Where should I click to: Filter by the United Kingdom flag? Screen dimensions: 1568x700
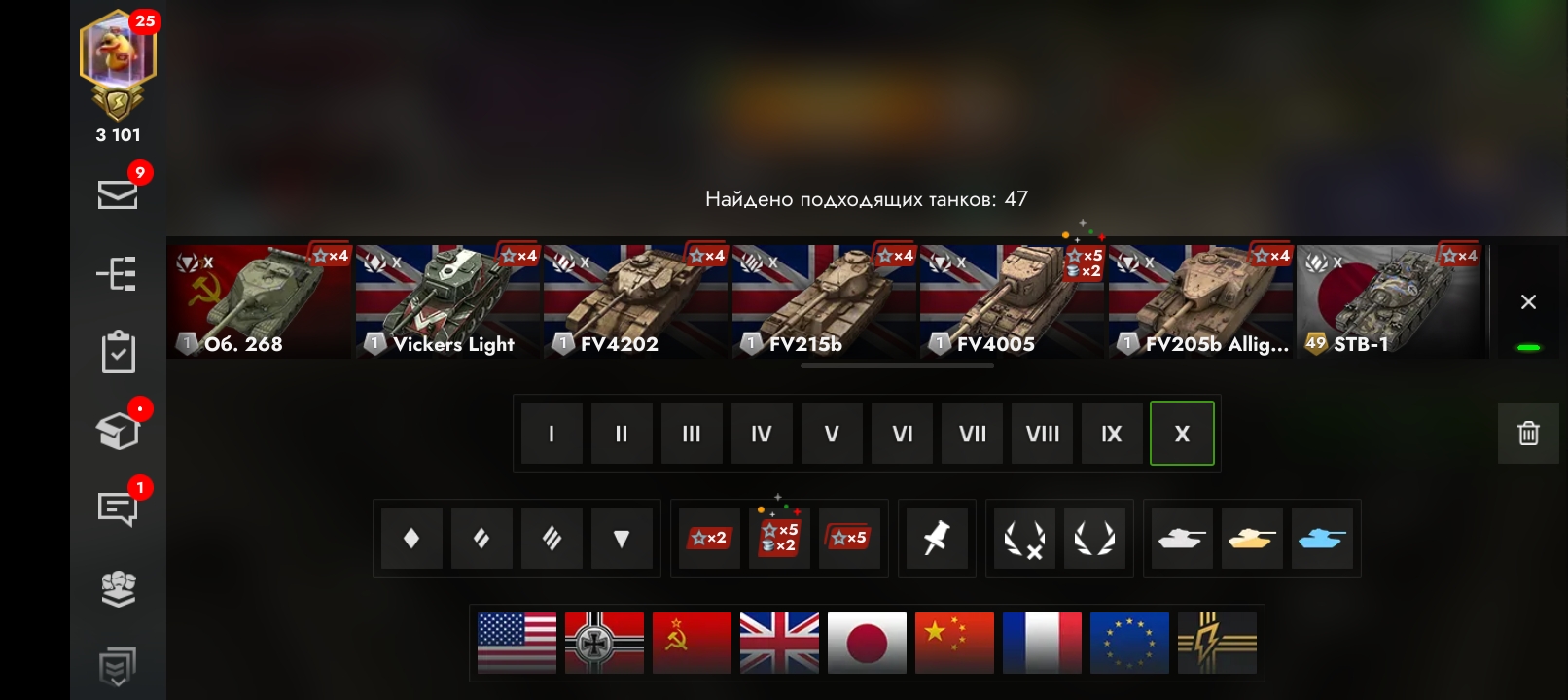[x=779, y=643]
